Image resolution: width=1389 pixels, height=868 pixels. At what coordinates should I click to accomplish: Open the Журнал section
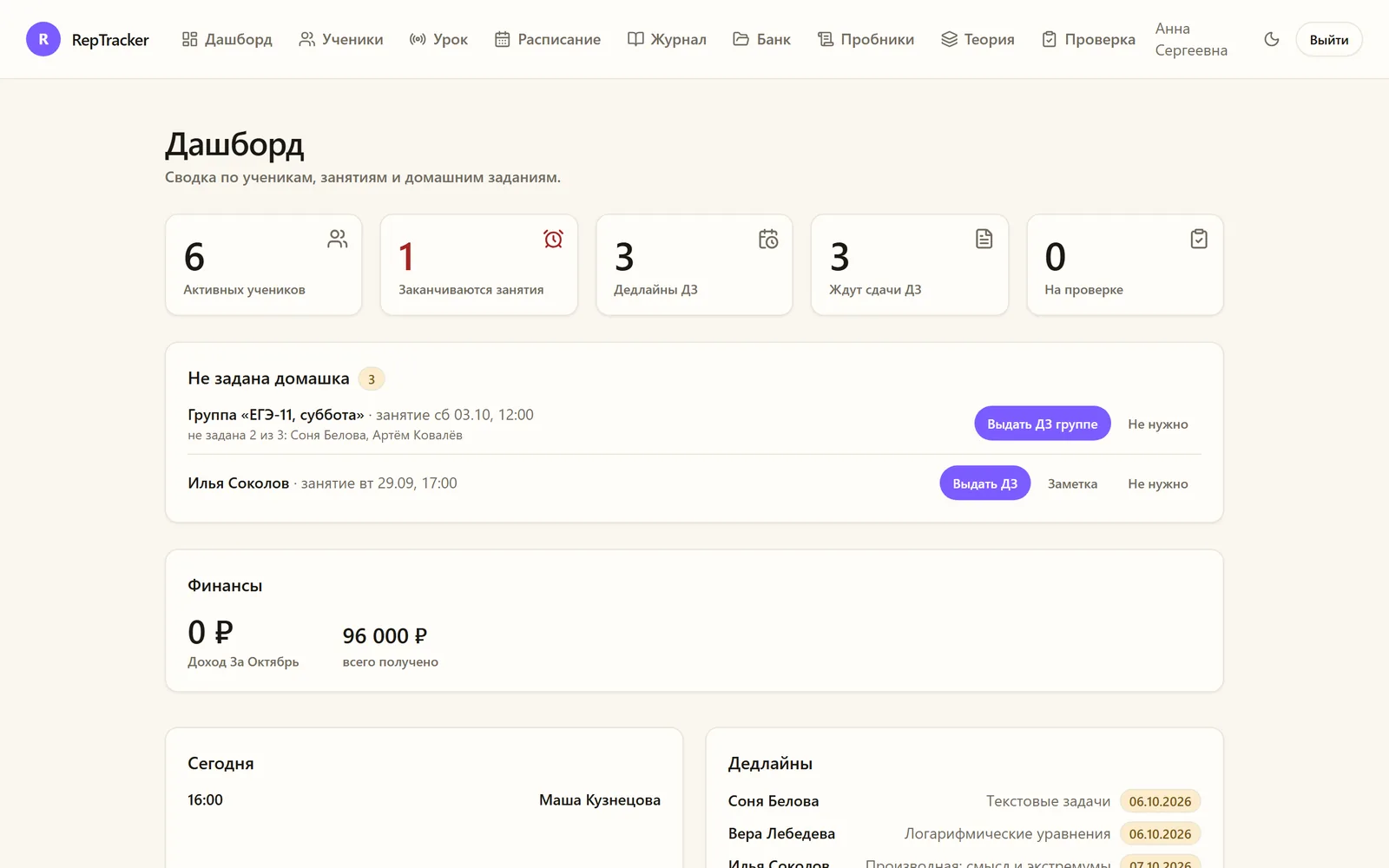coord(667,39)
